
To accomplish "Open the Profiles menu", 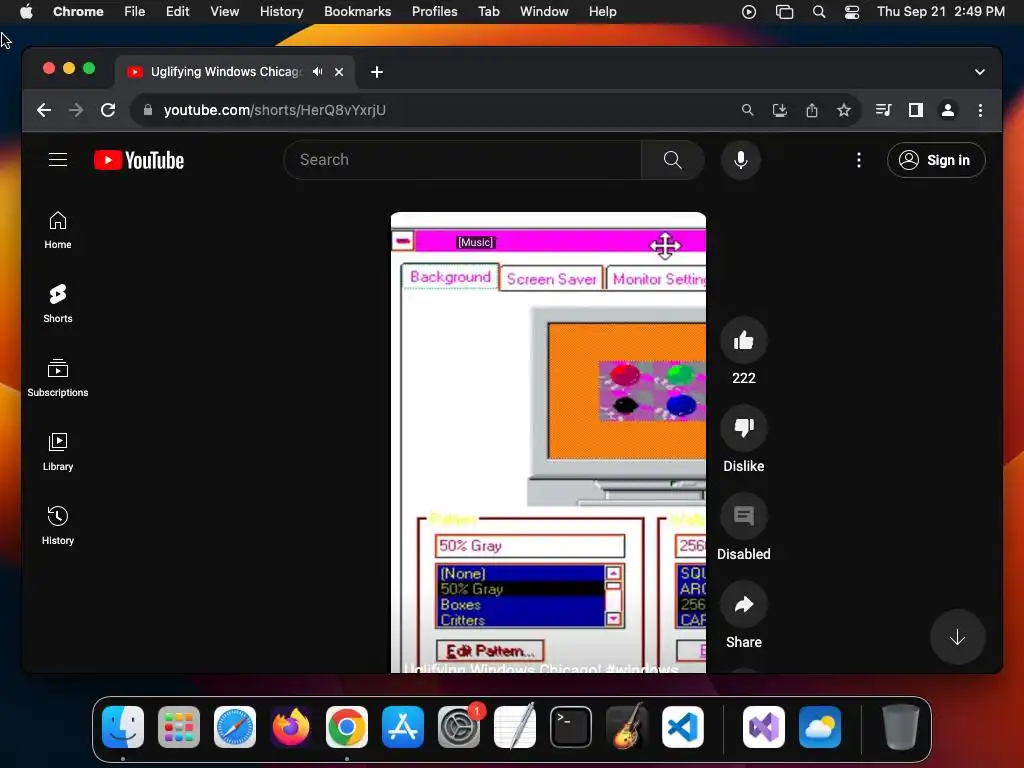I will click(x=435, y=12).
